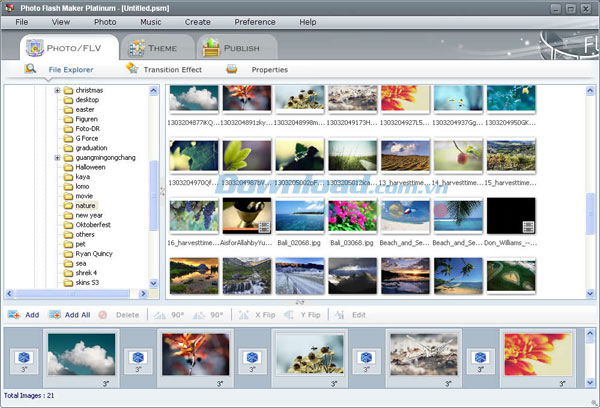Select the Oktoberfest folder
This screenshot has width=600, height=408.
pyautogui.click(x=87, y=225)
